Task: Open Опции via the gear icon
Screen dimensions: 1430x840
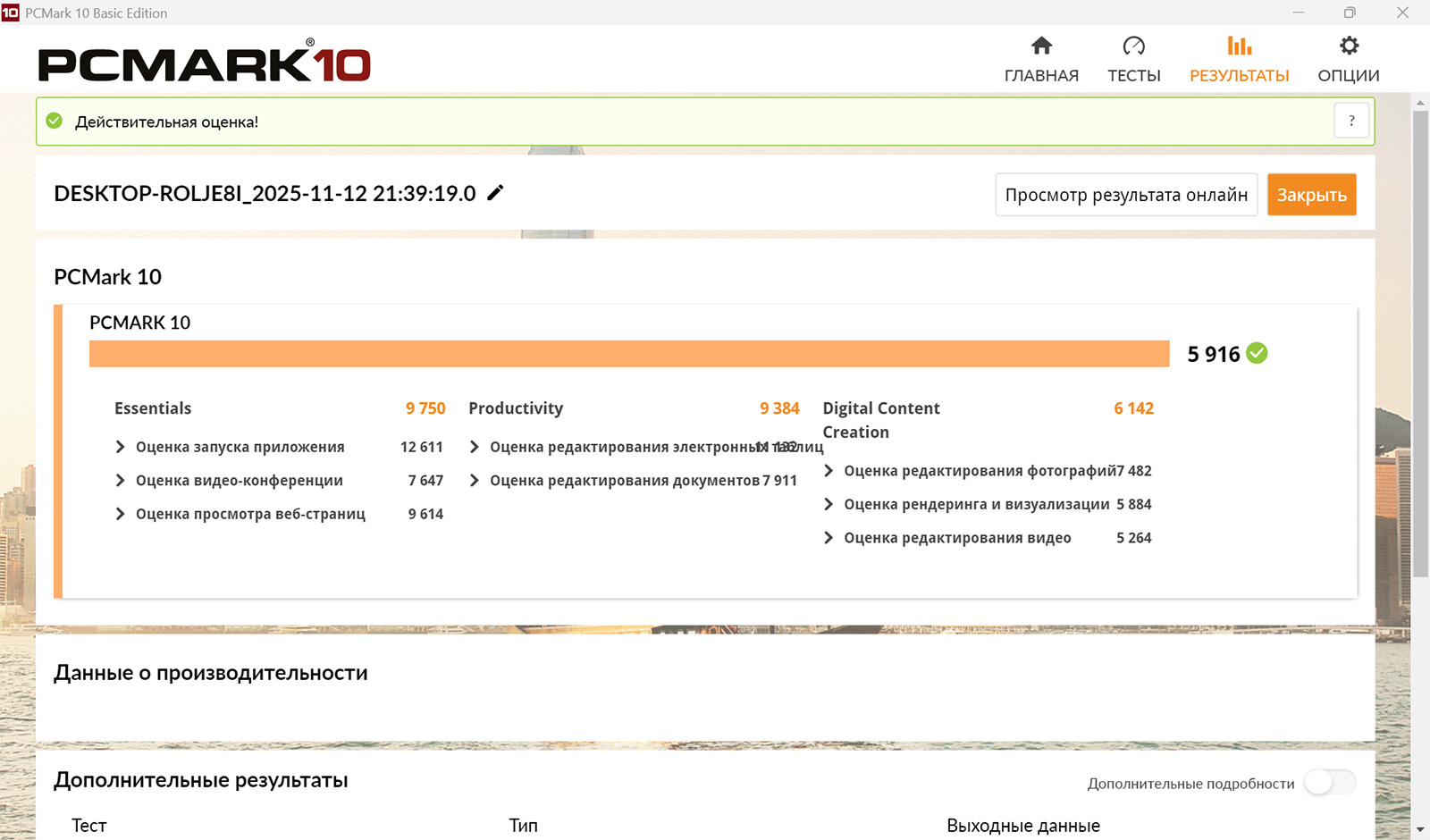Action: 1349,46
